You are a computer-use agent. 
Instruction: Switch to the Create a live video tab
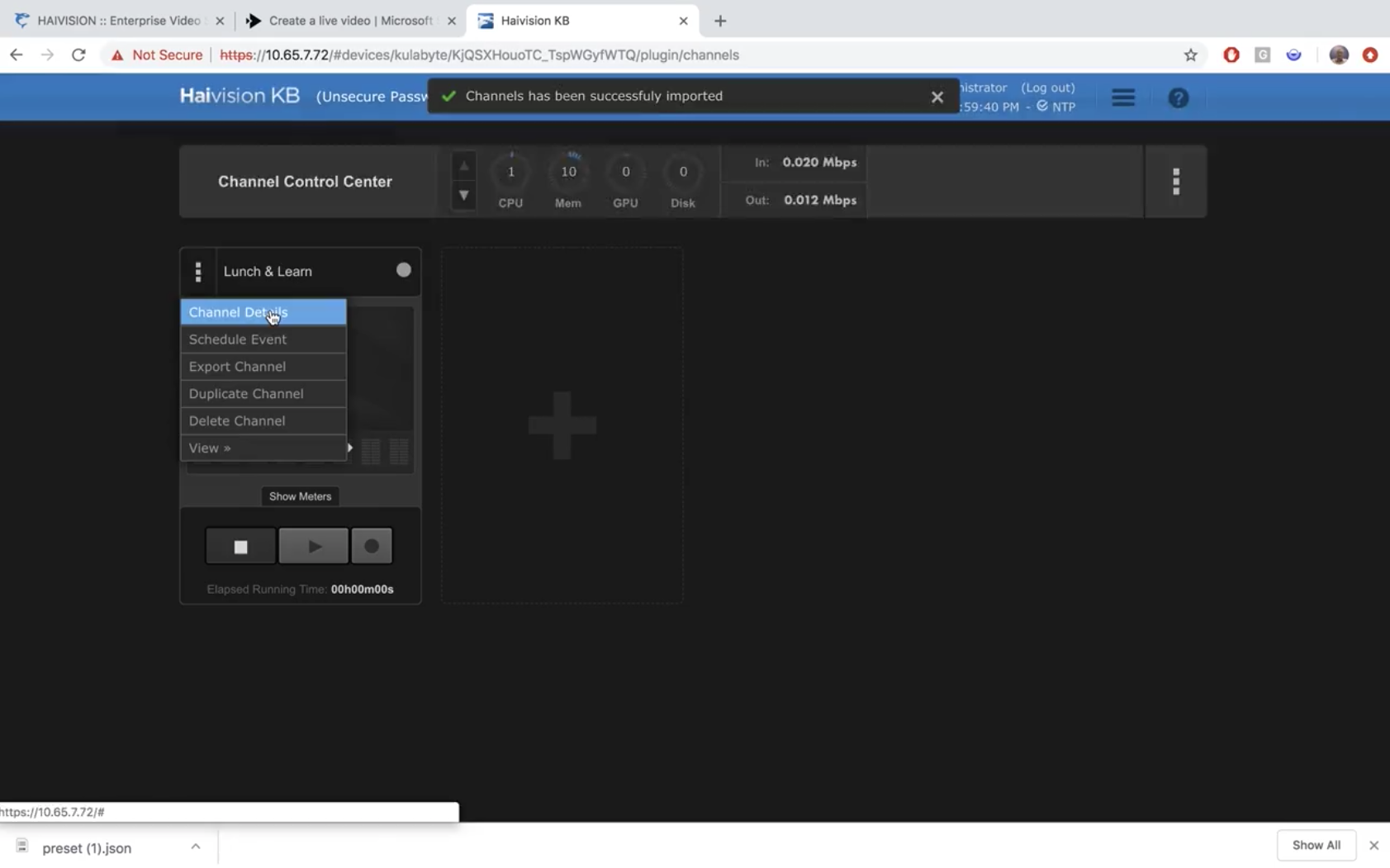pos(350,21)
